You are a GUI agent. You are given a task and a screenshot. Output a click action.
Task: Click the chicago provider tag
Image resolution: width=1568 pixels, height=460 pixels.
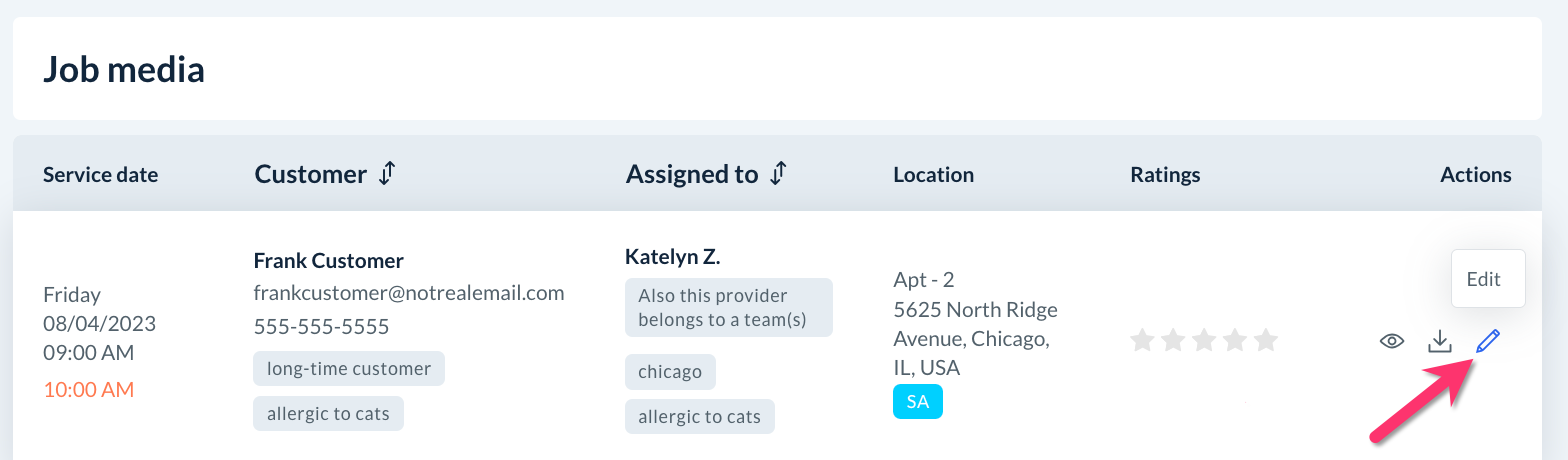tap(670, 372)
